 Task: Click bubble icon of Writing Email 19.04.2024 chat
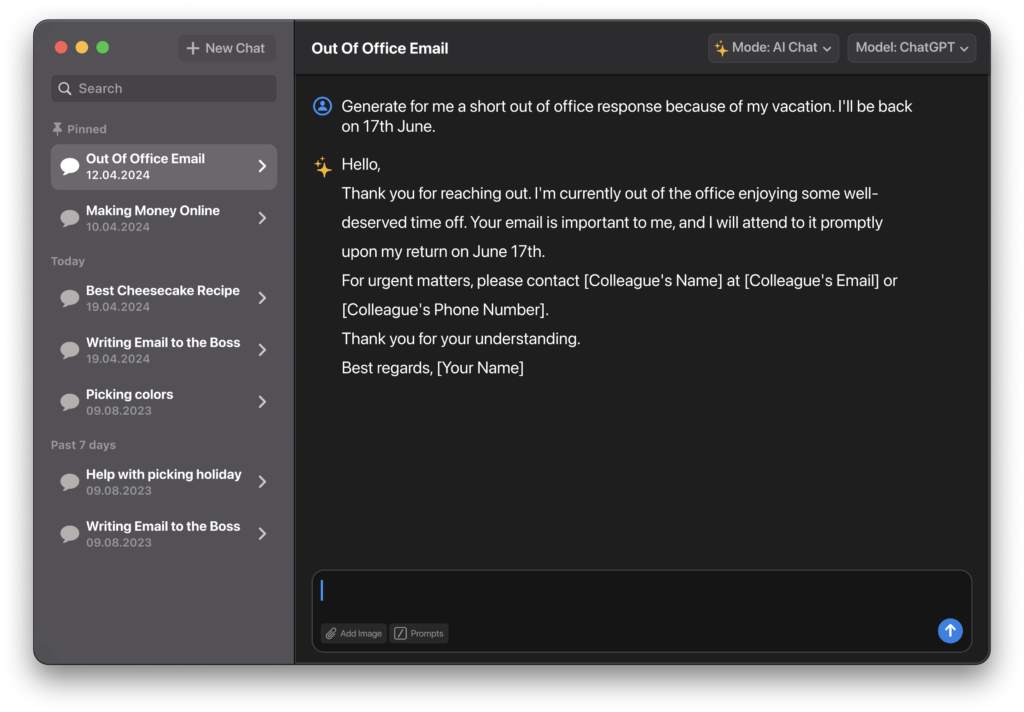click(x=70, y=350)
